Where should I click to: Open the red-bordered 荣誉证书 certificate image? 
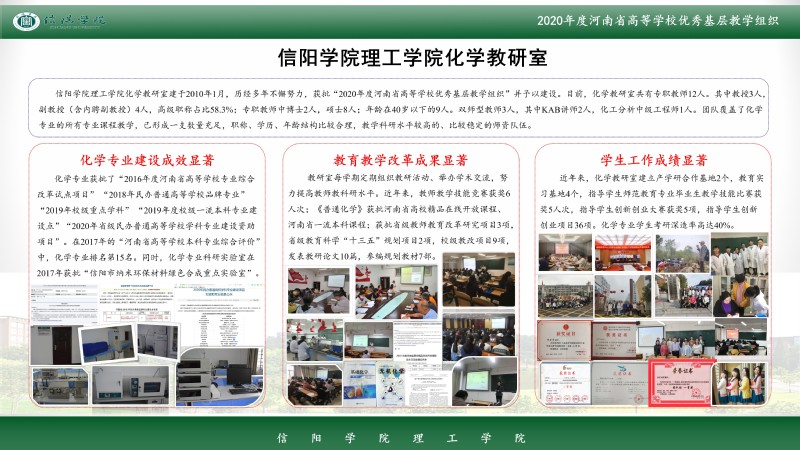coord(680,383)
